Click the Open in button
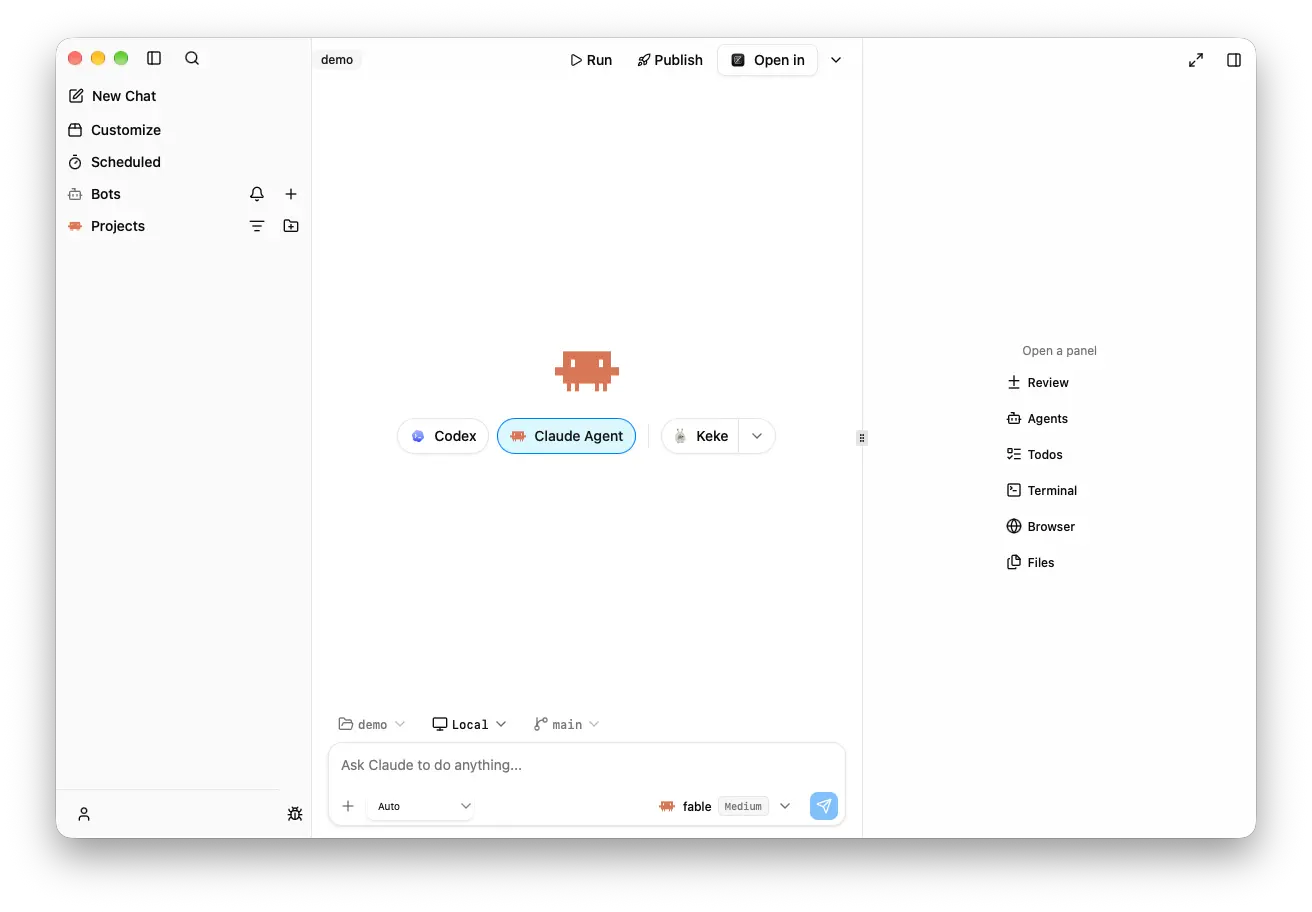Screen dimensions: 1312x912 (x=767, y=60)
